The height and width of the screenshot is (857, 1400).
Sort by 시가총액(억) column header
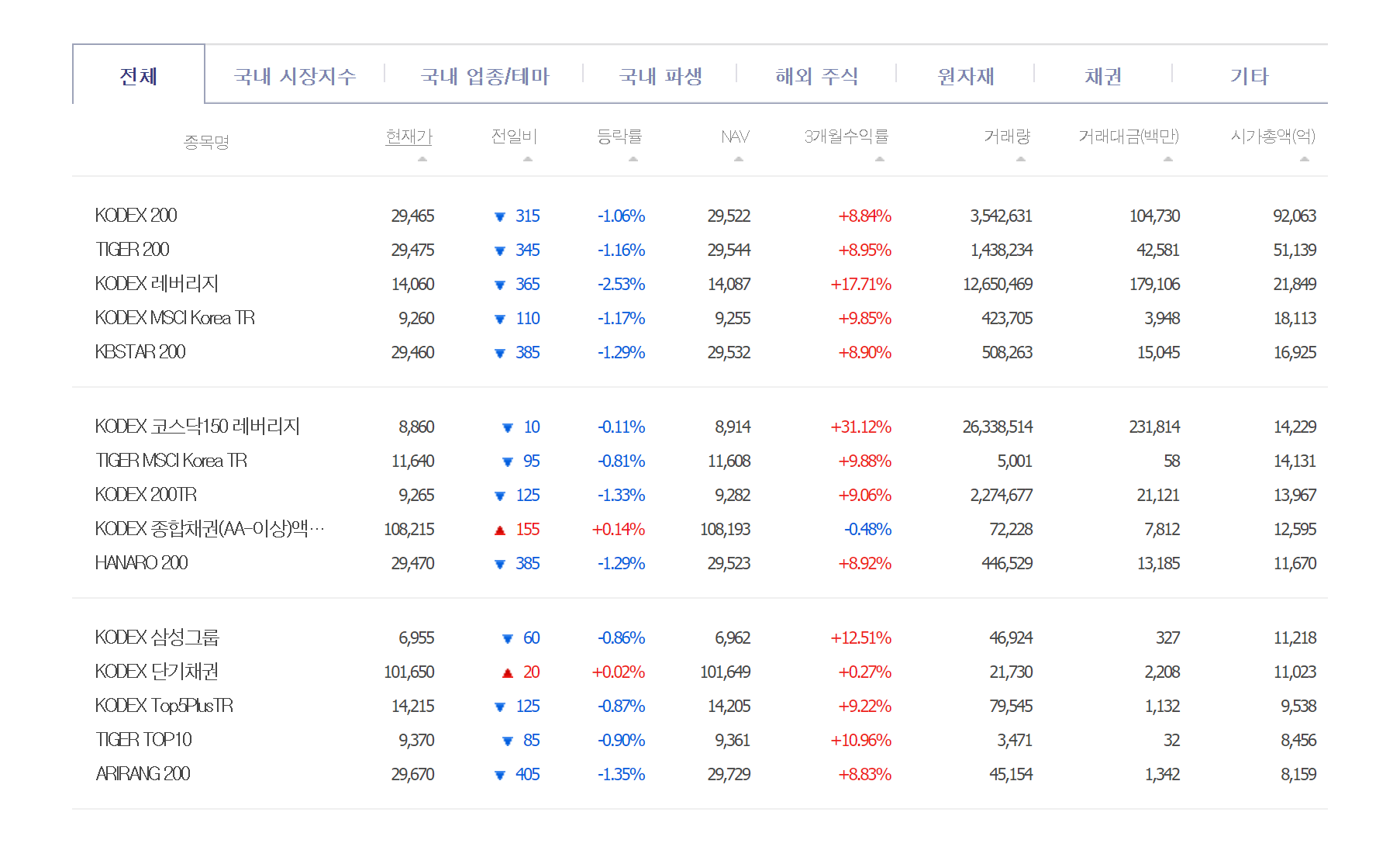[x=1273, y=136]
